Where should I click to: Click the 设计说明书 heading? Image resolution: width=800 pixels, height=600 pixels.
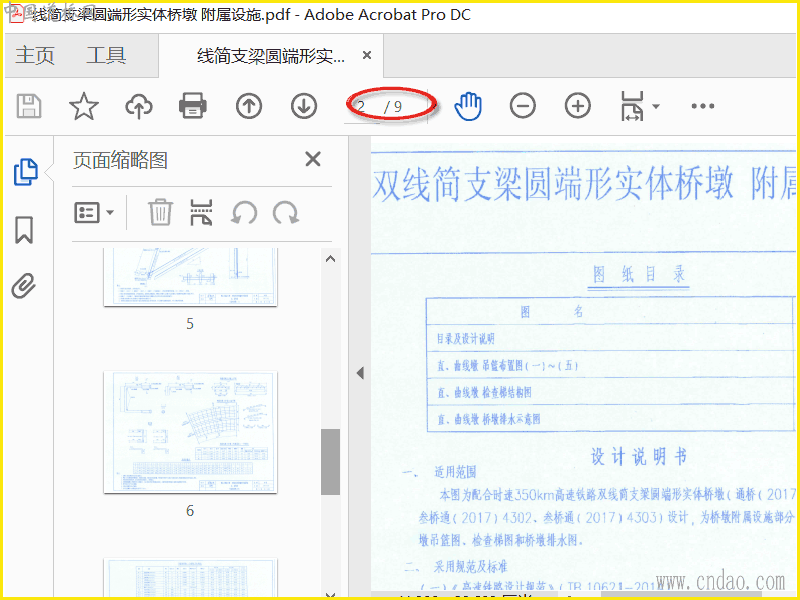pos(639,456)
